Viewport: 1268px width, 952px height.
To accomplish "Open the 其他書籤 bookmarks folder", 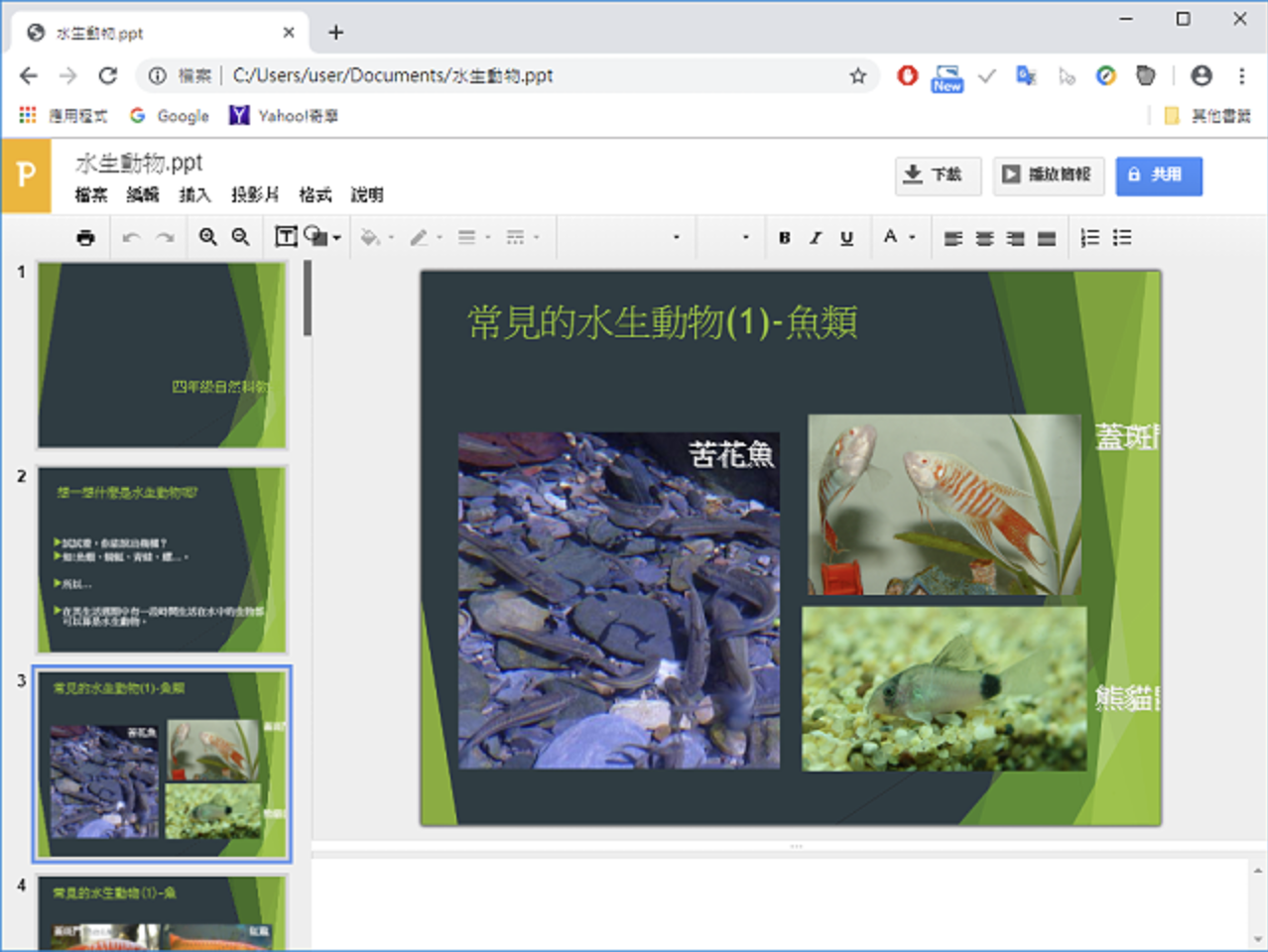I will click(x=1206, y=116).
